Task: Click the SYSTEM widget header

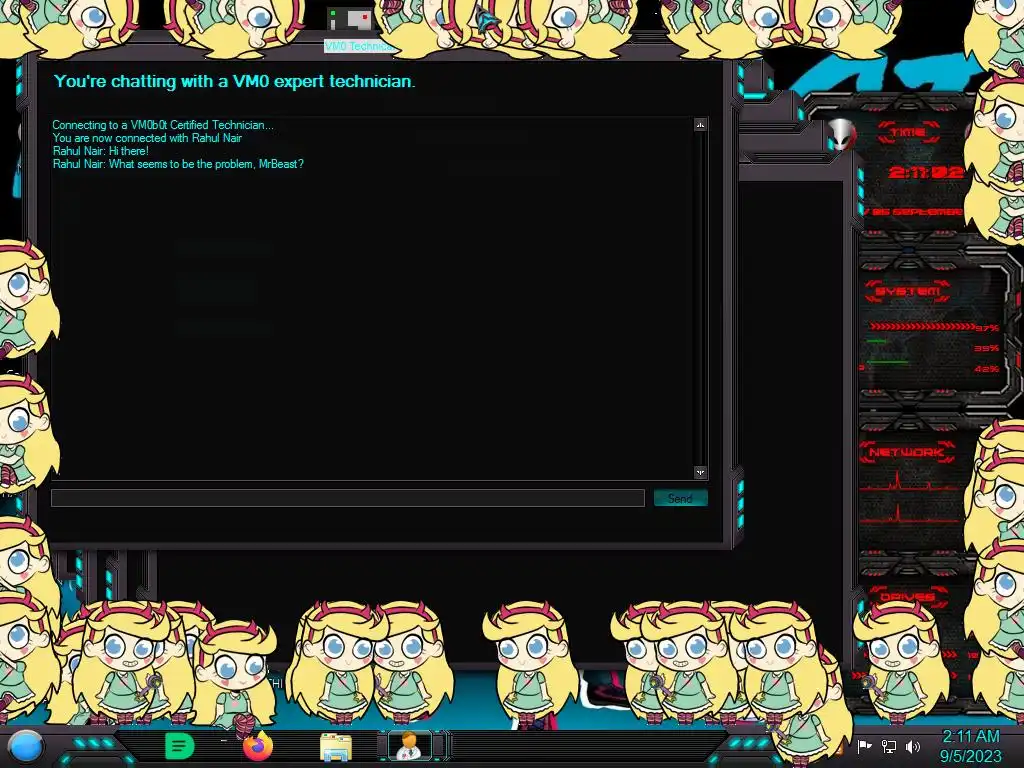Action: click(908, 291)
